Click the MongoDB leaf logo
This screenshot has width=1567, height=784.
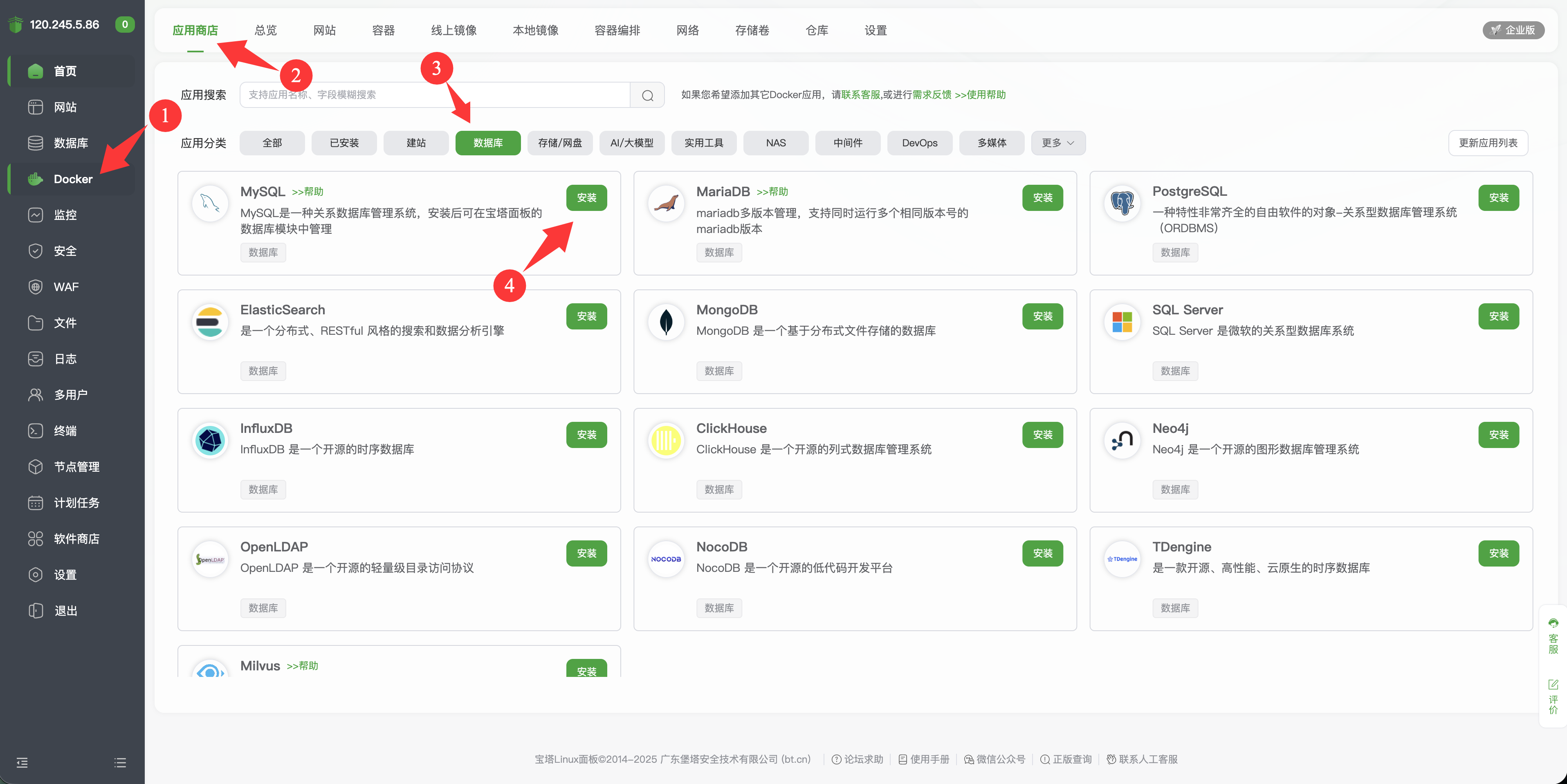click(x=666, y=322)
